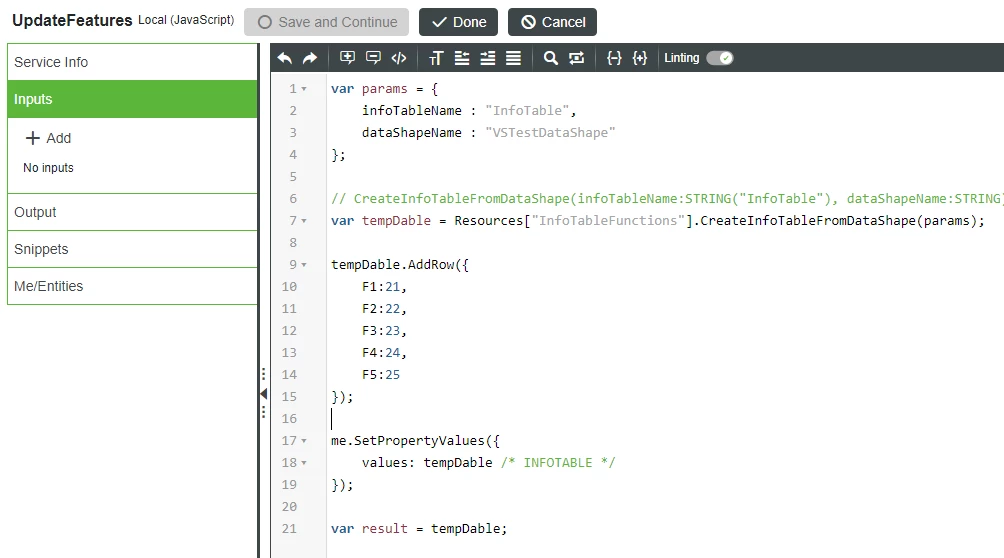1004x558 pixels.
Task: Toggle the Linting switch
Action: click(x=720, y=58)
